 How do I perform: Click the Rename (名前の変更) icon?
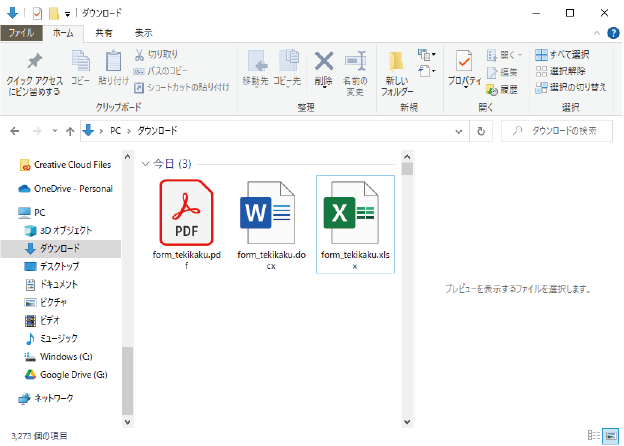pyautogui.click(x=354, y=68)
